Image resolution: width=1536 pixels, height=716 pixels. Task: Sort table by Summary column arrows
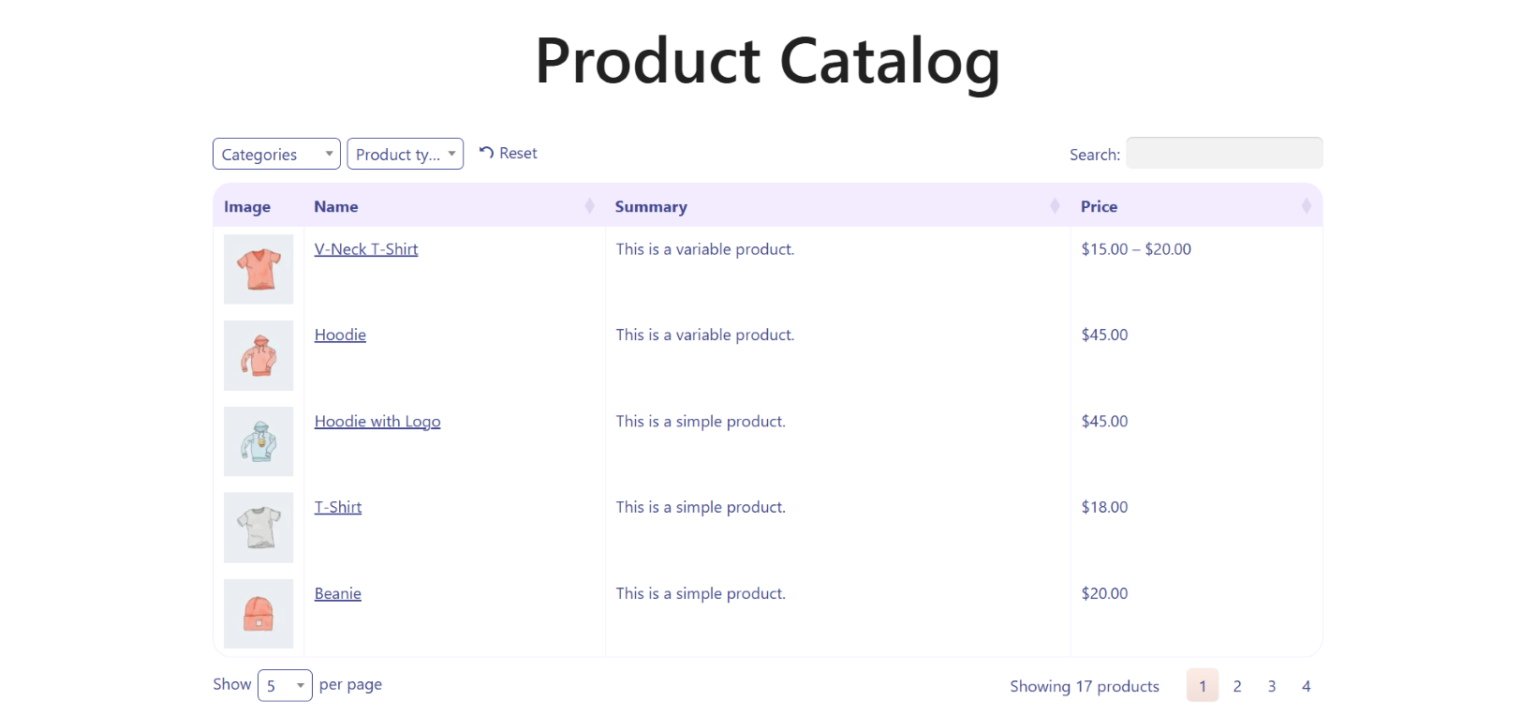(1054, 206)
